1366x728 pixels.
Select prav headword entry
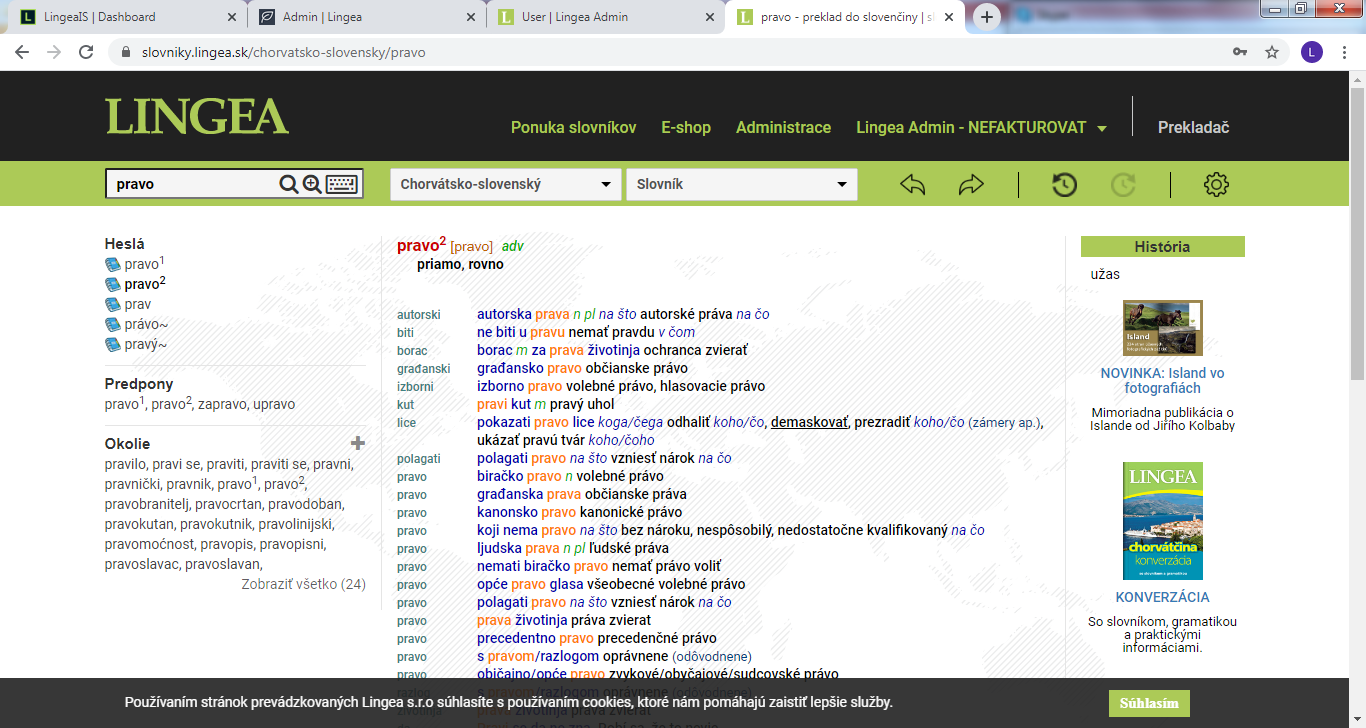click(138, 304)
